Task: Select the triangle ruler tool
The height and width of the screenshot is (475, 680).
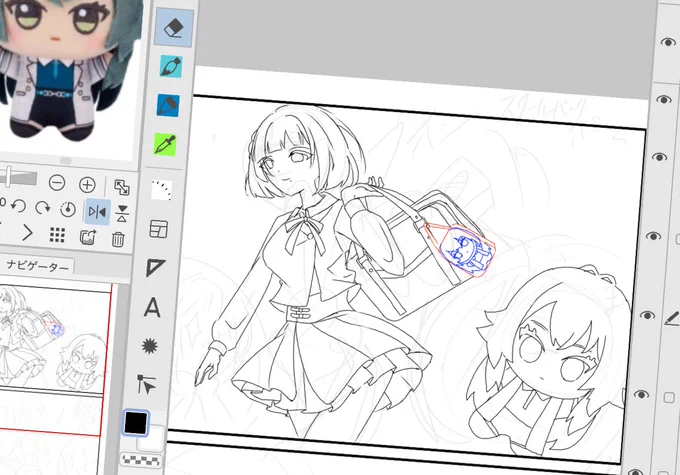Action: (x=155, y=267)
